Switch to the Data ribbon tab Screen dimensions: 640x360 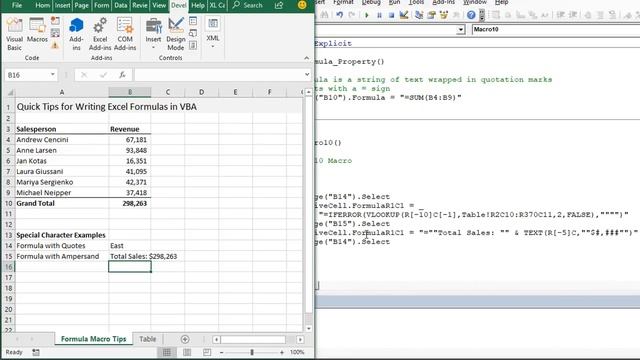pos(120,5)
